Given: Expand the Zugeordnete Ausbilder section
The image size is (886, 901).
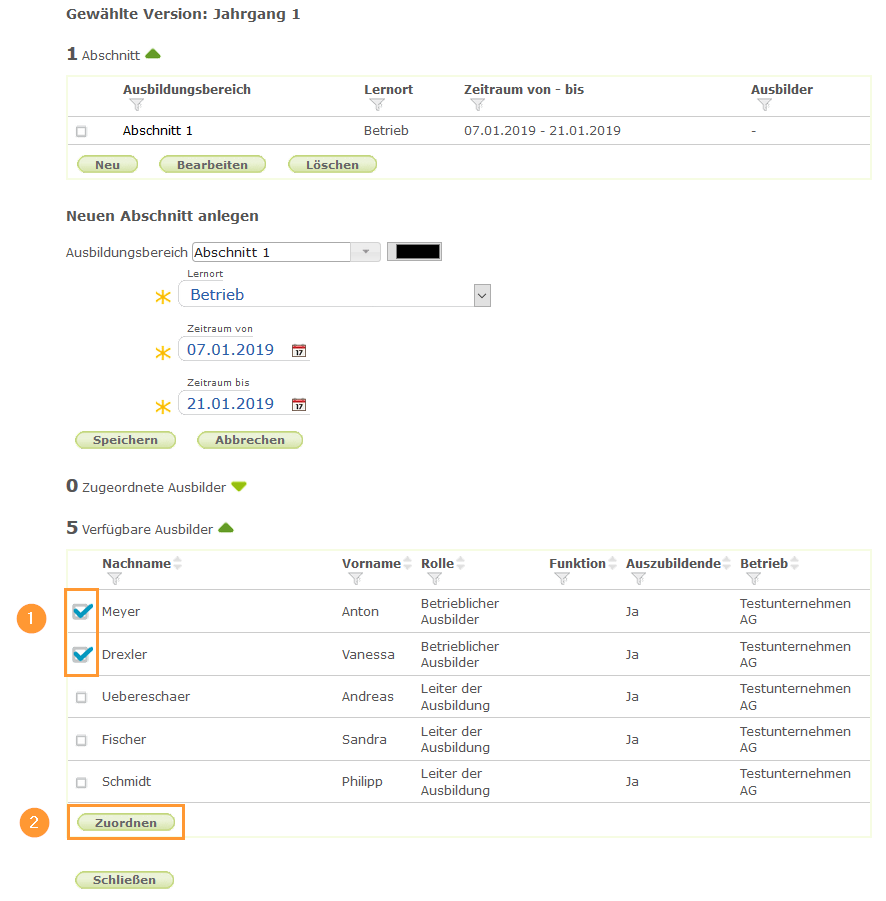Looking at the screenshot, I should coord(238,485).
